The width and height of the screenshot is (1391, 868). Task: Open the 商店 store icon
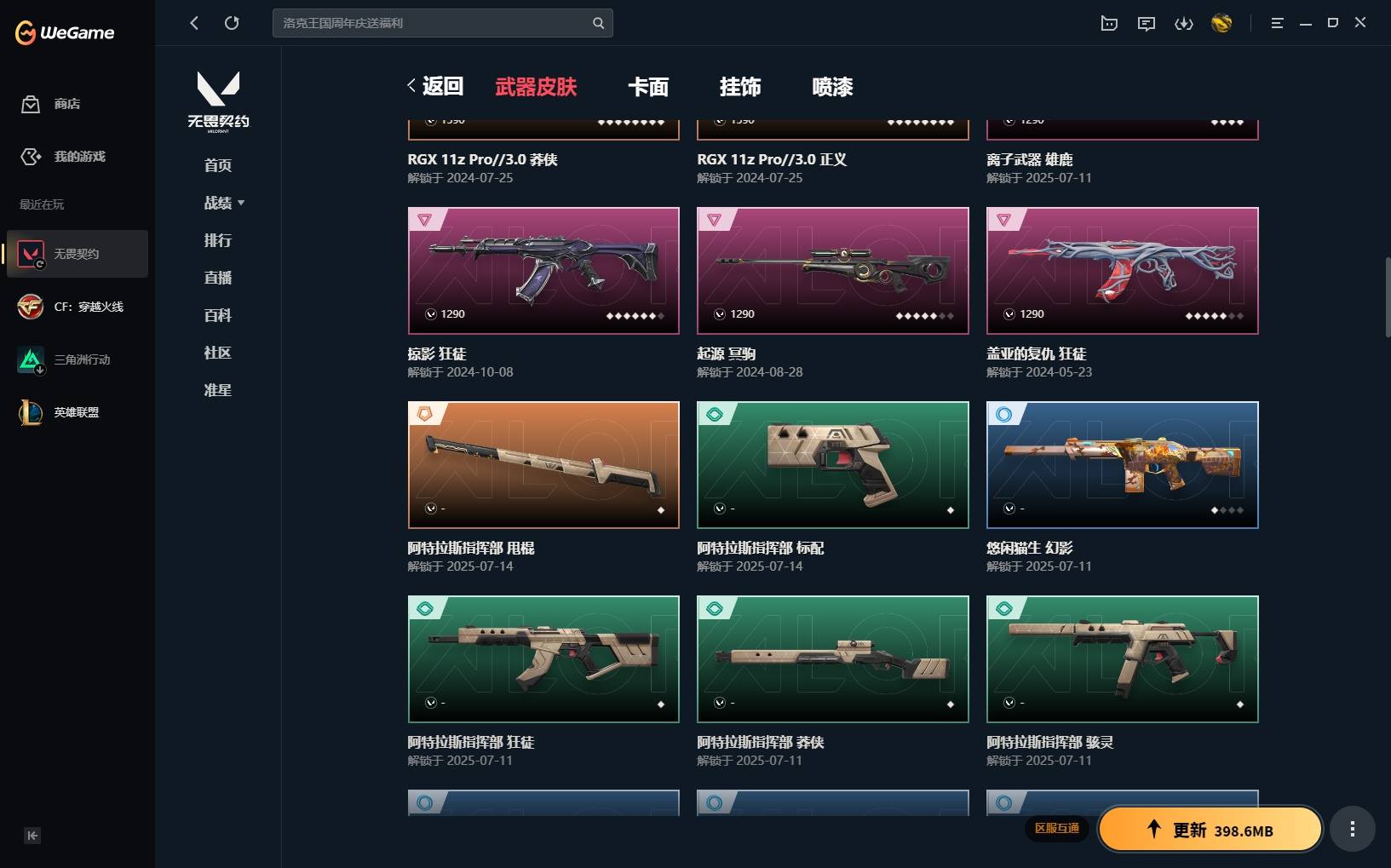[x=31, y=104]
